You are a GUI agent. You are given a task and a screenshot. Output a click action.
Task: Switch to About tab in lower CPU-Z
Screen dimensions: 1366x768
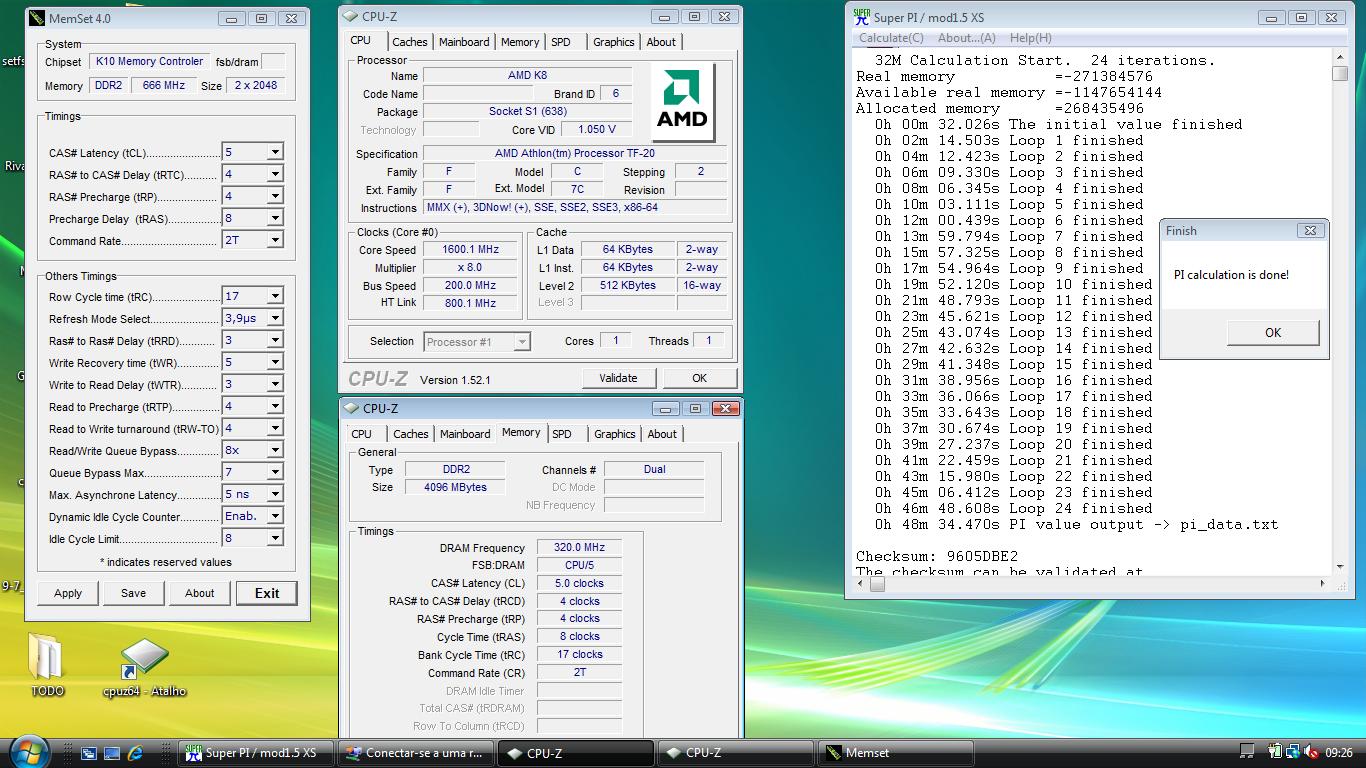(662, 434)
